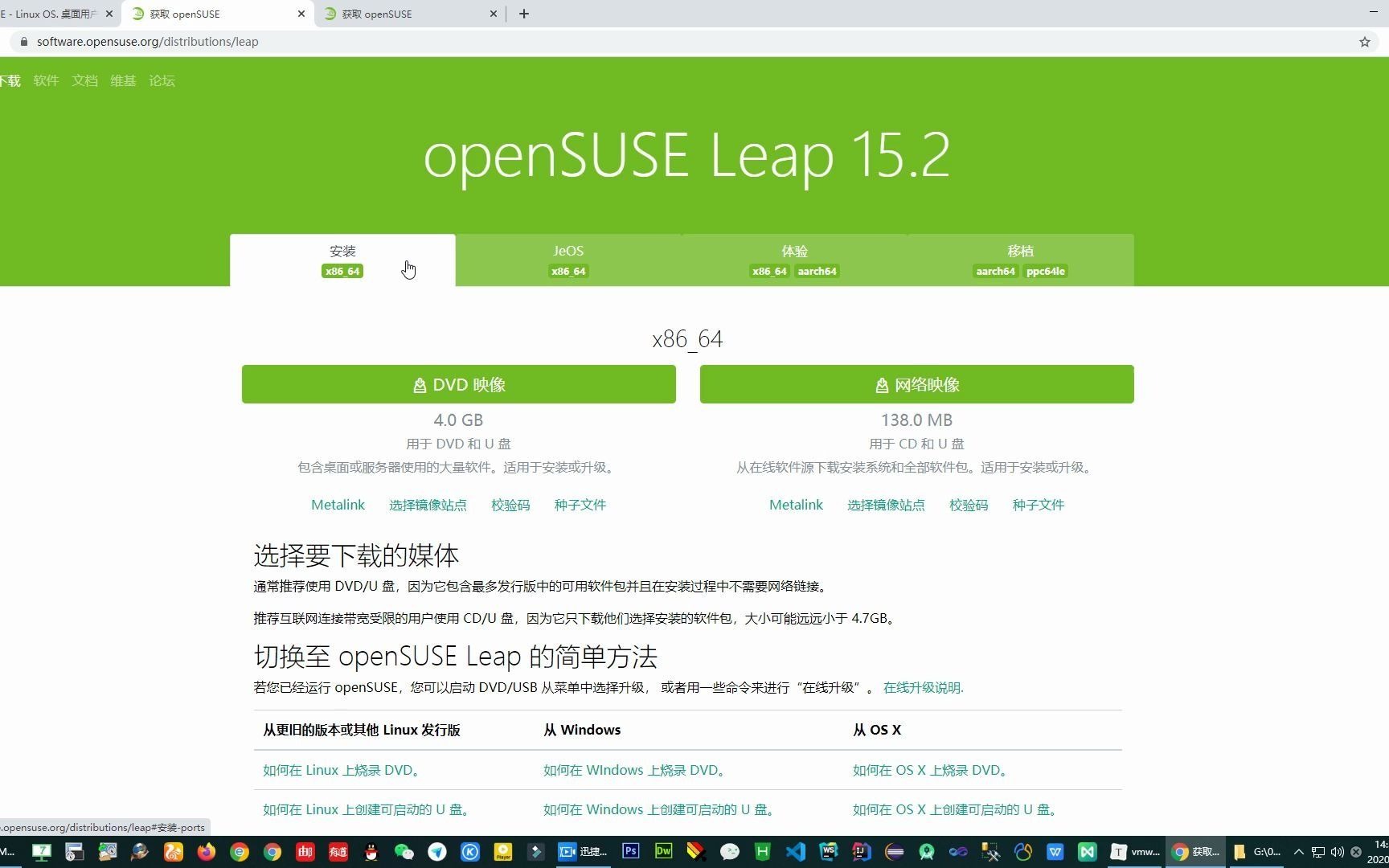Viewport: 1389px width, 868px height.
Task: Open the blue paper-plane app icon
Action: coord(437,852)
